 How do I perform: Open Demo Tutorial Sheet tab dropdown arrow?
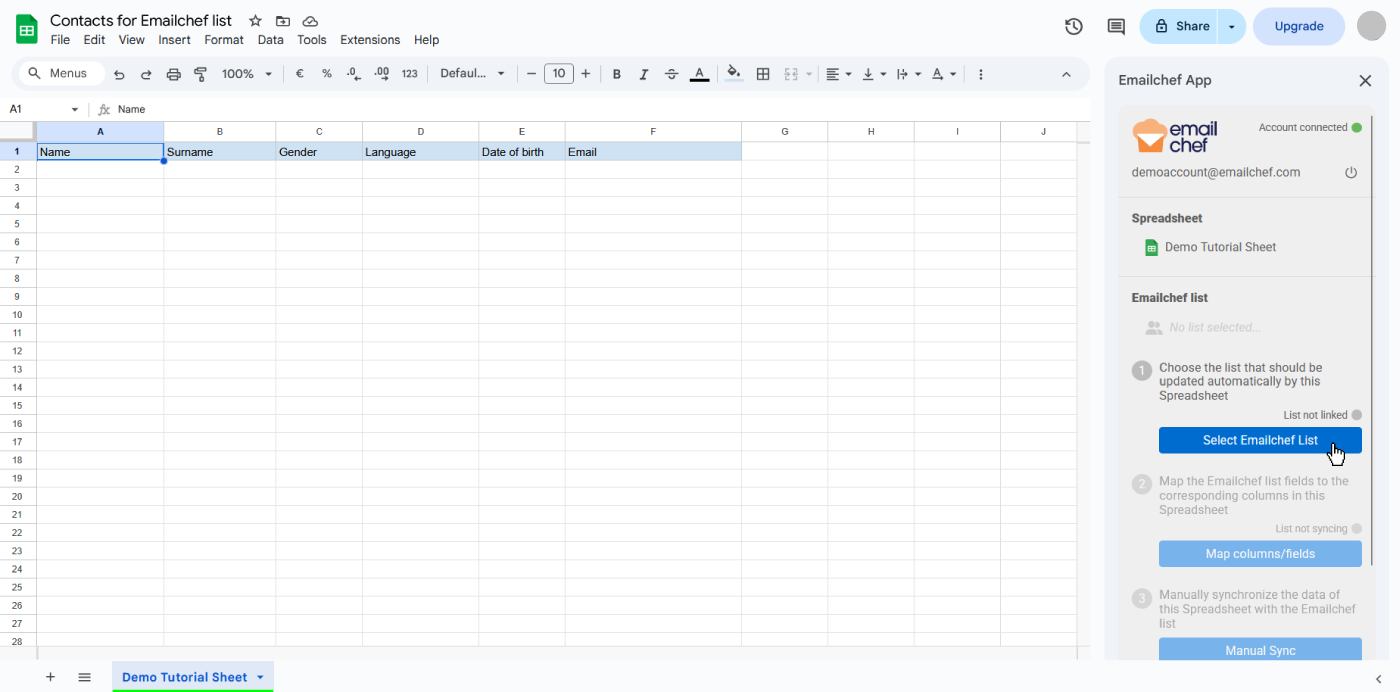tap(260, 677)
